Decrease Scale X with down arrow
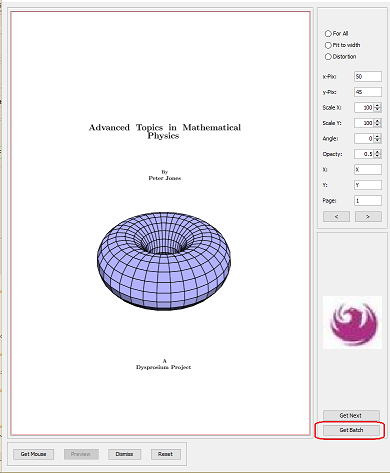 [377, 110]
